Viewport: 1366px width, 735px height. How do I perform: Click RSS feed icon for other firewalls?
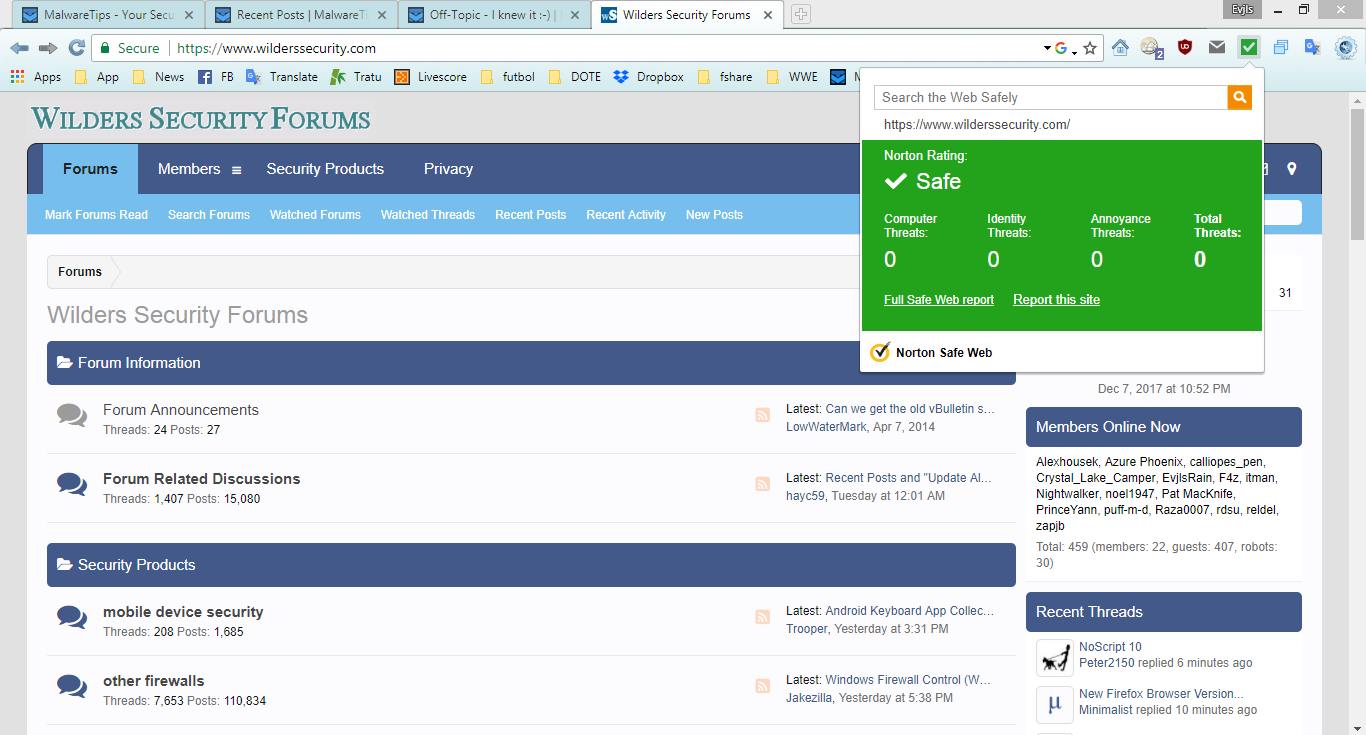[762, 687]
